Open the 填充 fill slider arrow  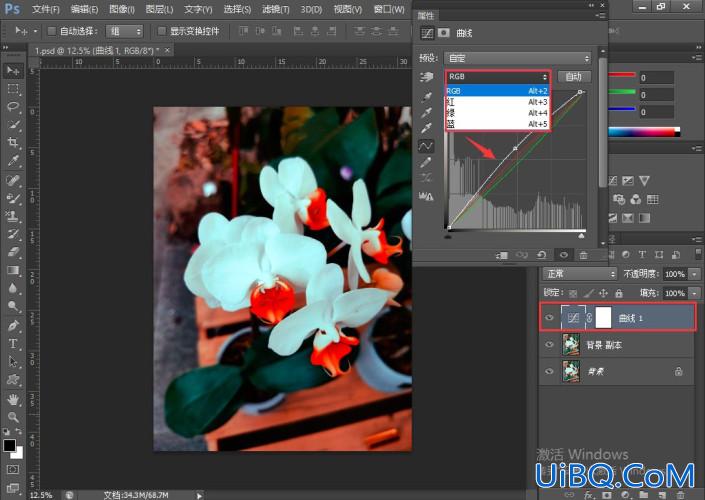pyautogui.click(x=695, y=293)
